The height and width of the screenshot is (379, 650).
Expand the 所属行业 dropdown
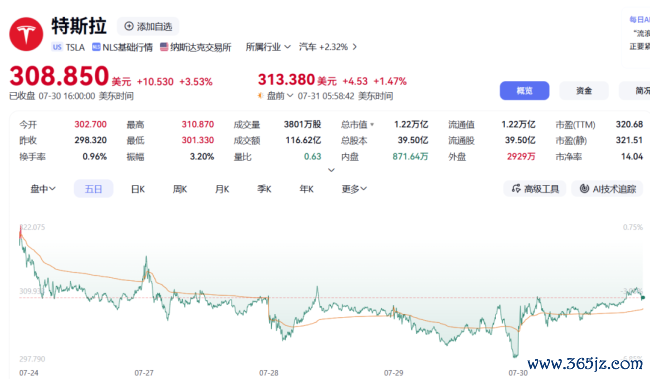[268, 47]
